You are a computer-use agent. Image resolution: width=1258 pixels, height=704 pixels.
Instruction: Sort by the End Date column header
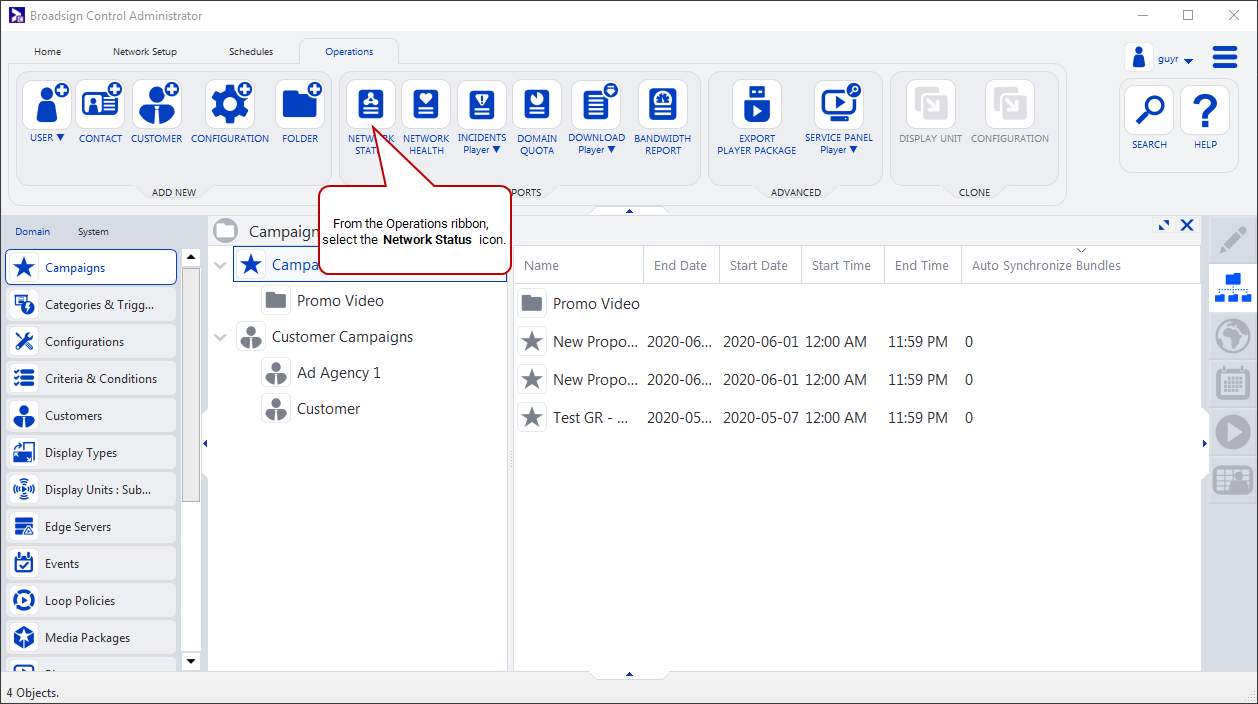(x=680, y=266)
